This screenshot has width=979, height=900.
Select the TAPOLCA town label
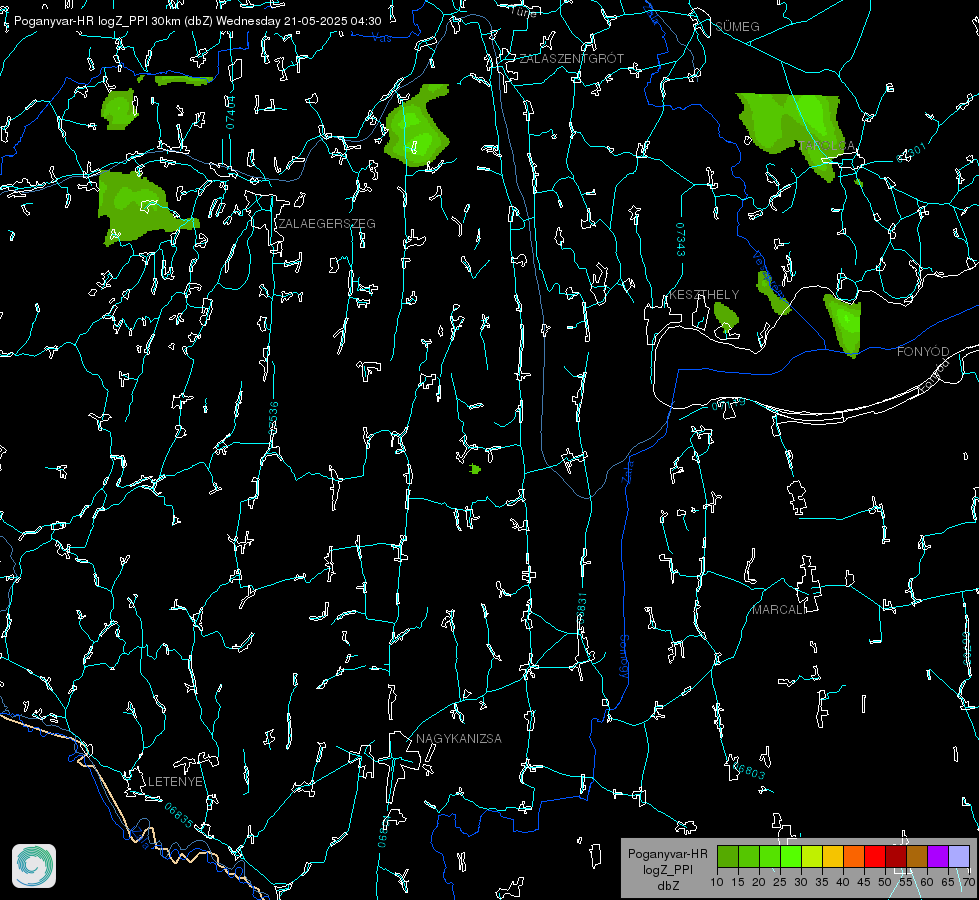(x=827, y=146)
